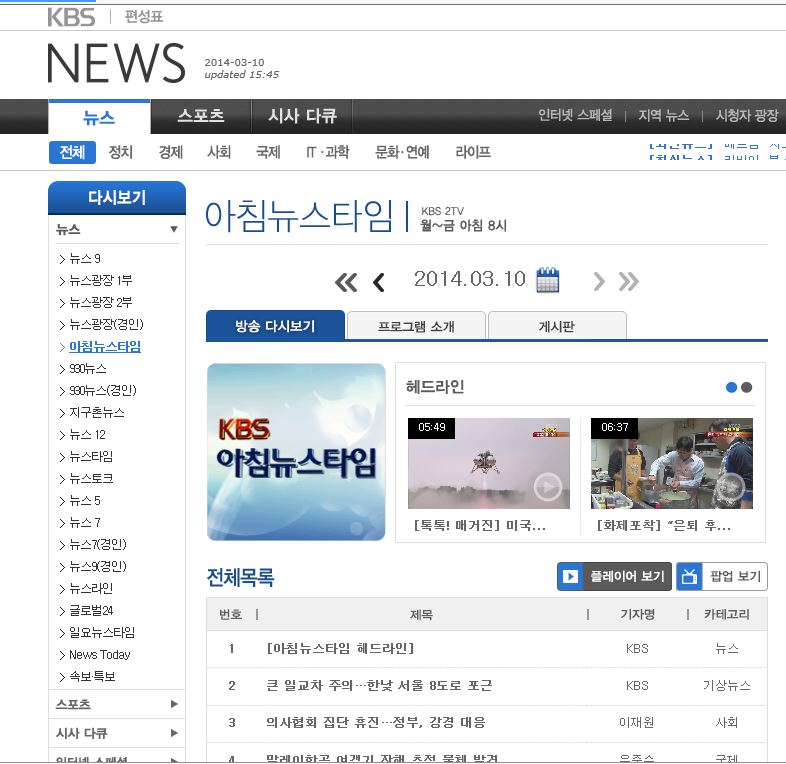
Task: Switch to the 프로그램 소개 tab
Action: pyautogui.click(x=416, y=326)
